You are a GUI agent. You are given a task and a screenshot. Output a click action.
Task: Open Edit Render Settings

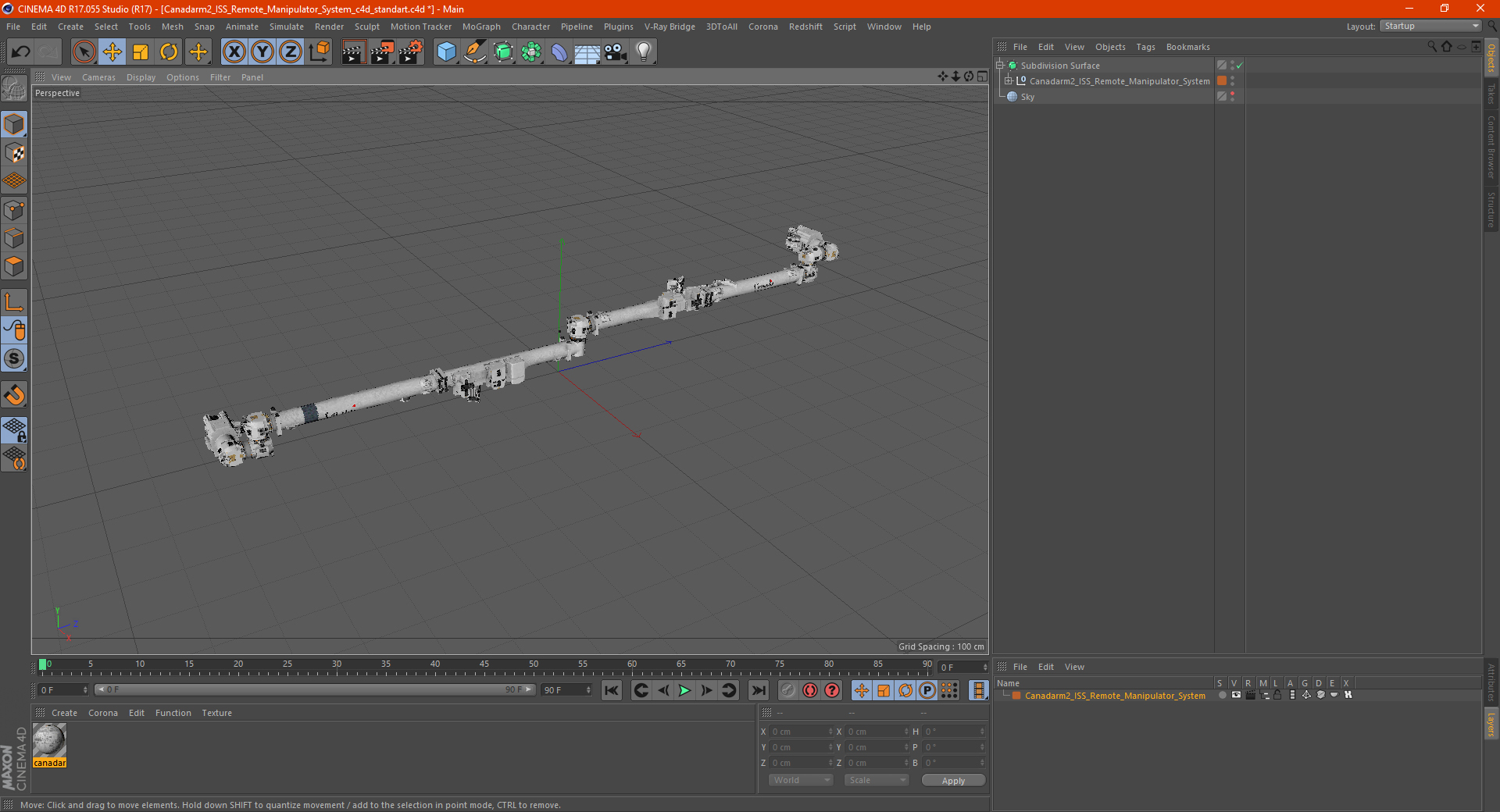(411, 52)
